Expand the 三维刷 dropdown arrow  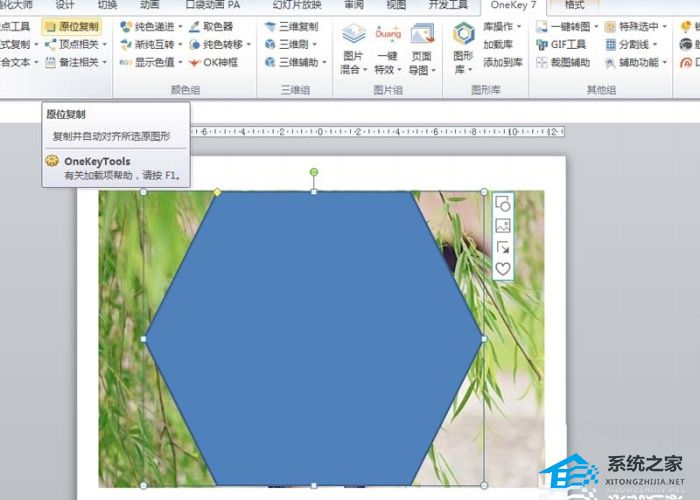pos(315,44)
